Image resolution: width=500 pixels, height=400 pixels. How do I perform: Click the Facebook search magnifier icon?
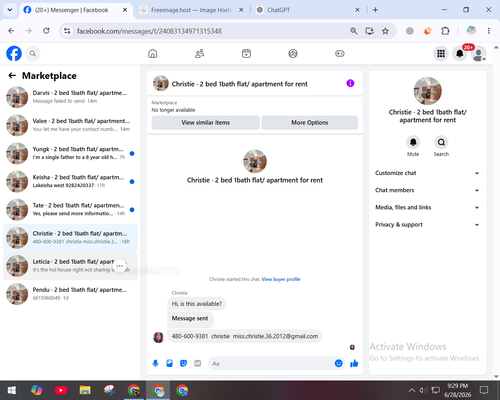tap(33, 53)
